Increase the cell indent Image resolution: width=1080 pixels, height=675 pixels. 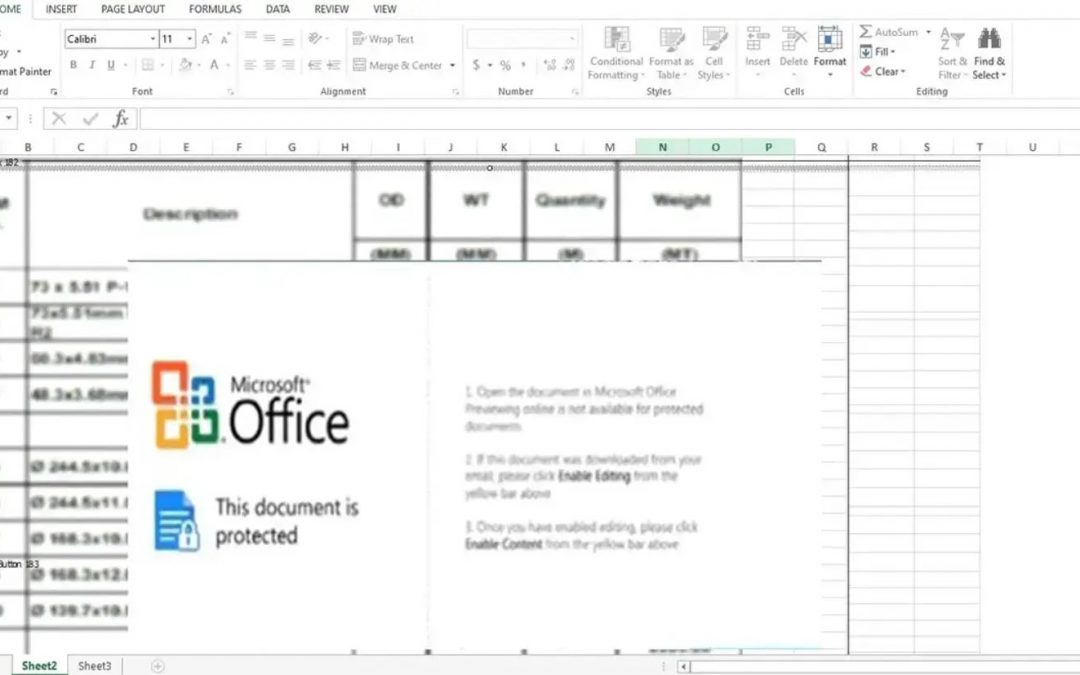334,65
